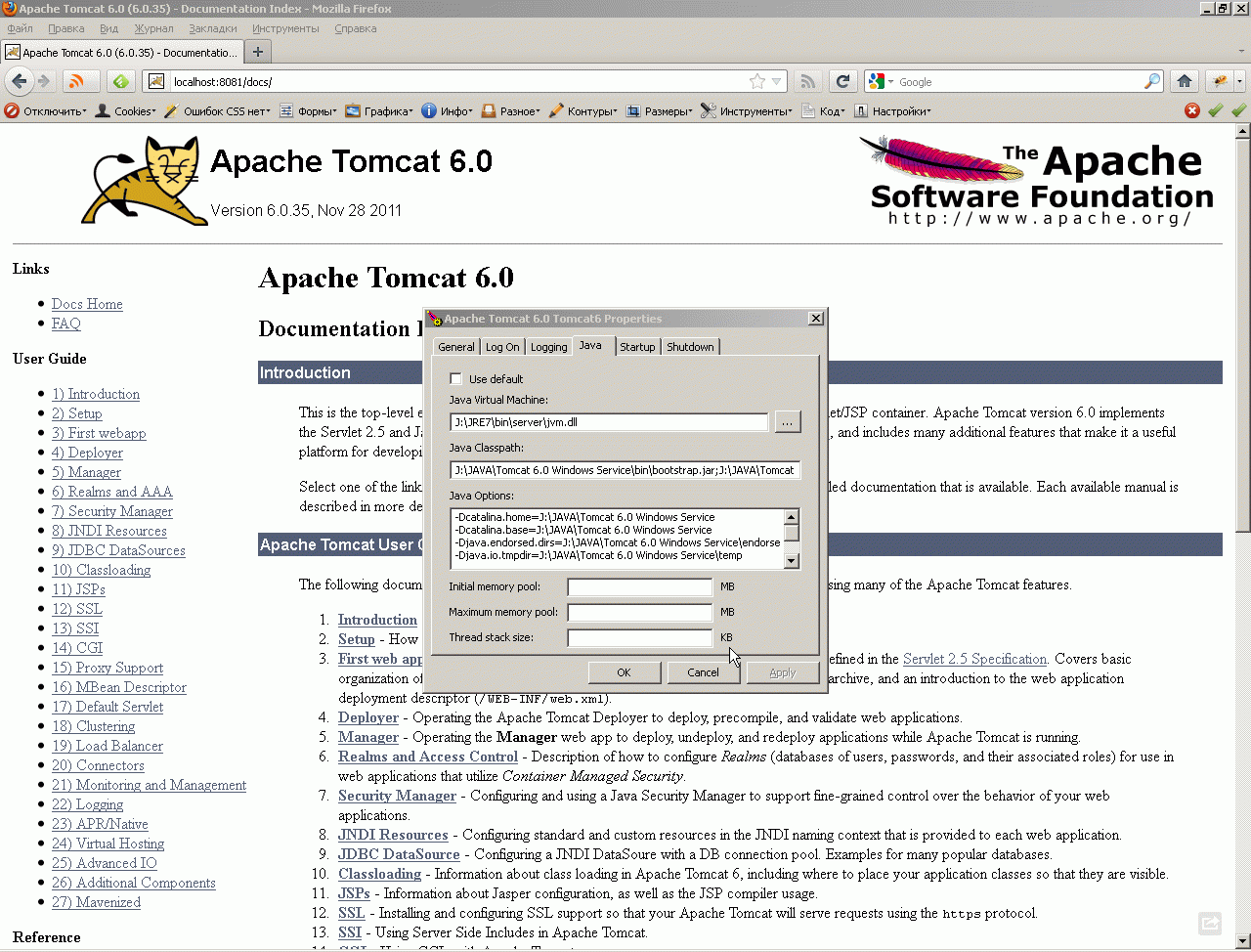Open the 12) SSL sidebar link
The width and height of the screenshot is (1251, 952).
77,609
